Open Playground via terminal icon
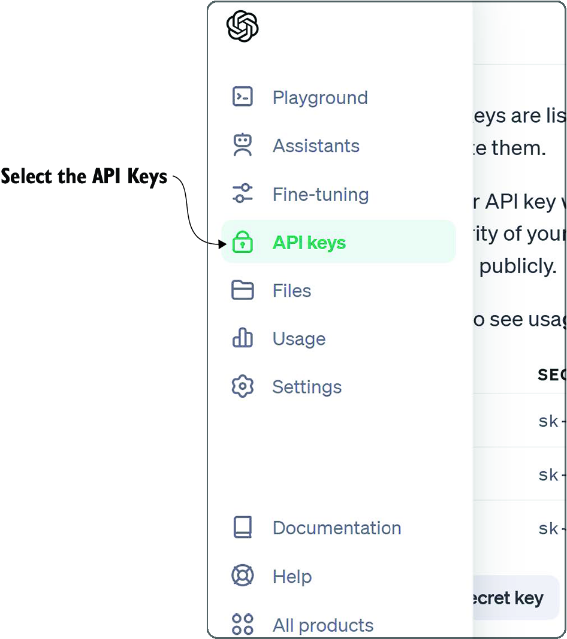This screenshot has width=567, height=639. (x=243, y=97)
